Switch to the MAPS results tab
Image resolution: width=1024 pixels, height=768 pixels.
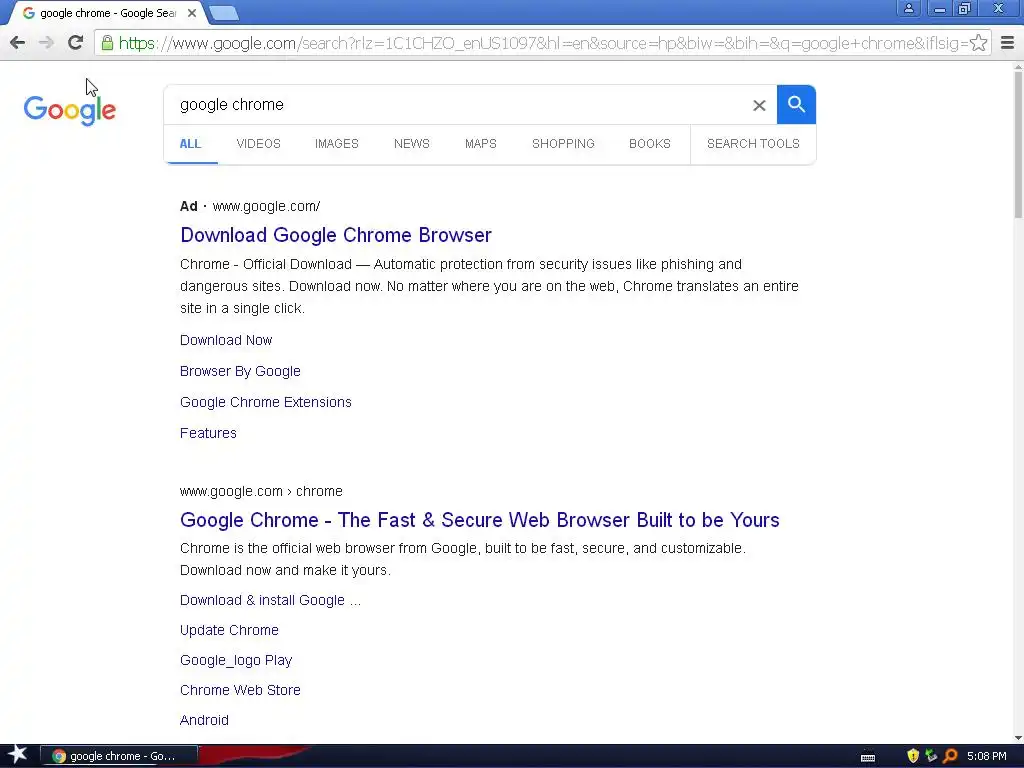481,144
